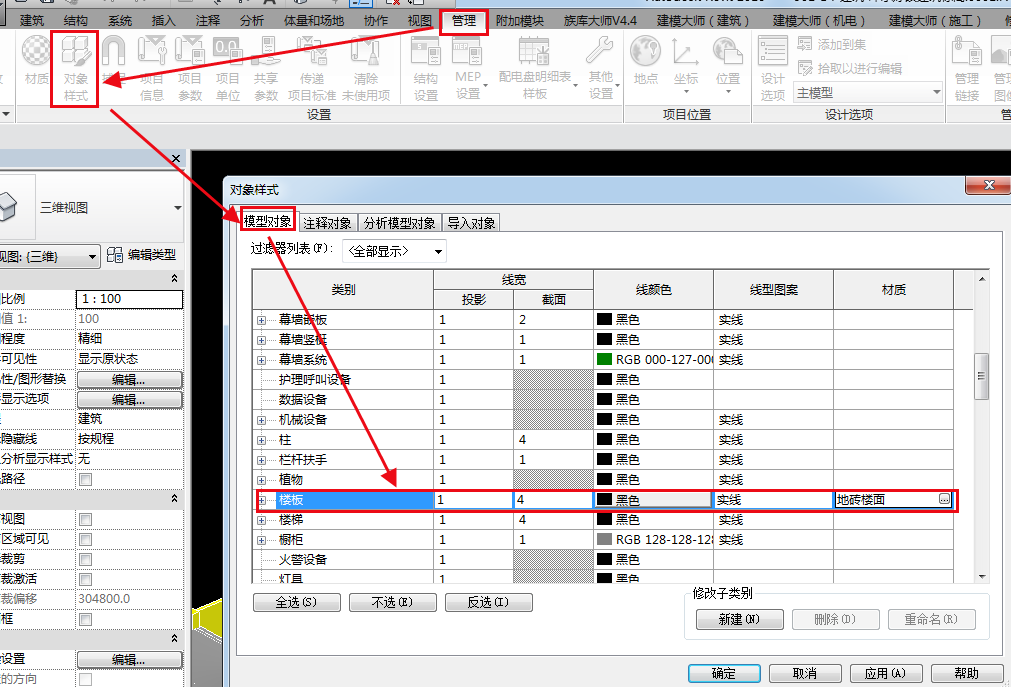
Task: Open the 附加模块 ribbon tab
Action: point(520,21)
